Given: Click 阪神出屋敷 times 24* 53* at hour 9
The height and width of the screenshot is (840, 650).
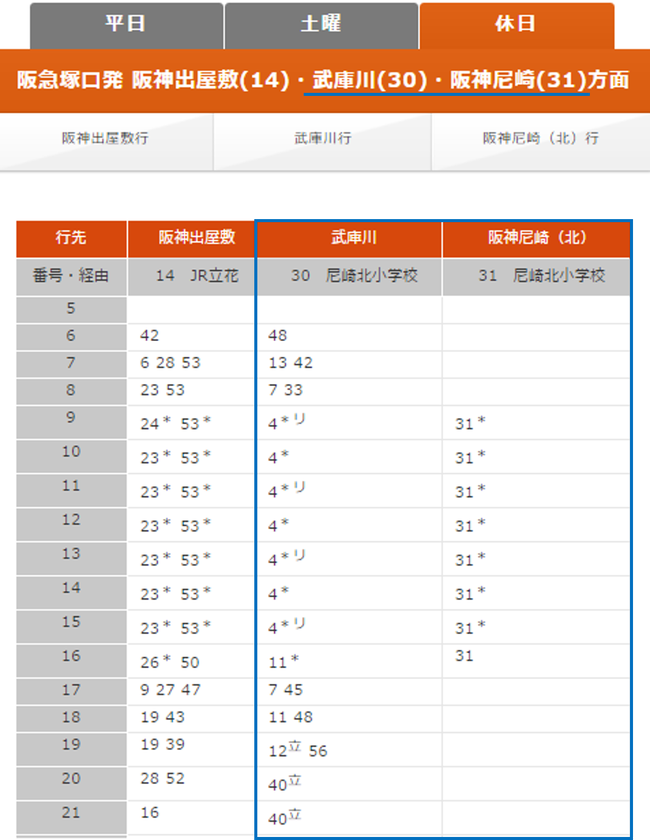Looking at the screenshot, I should point(176,424).
